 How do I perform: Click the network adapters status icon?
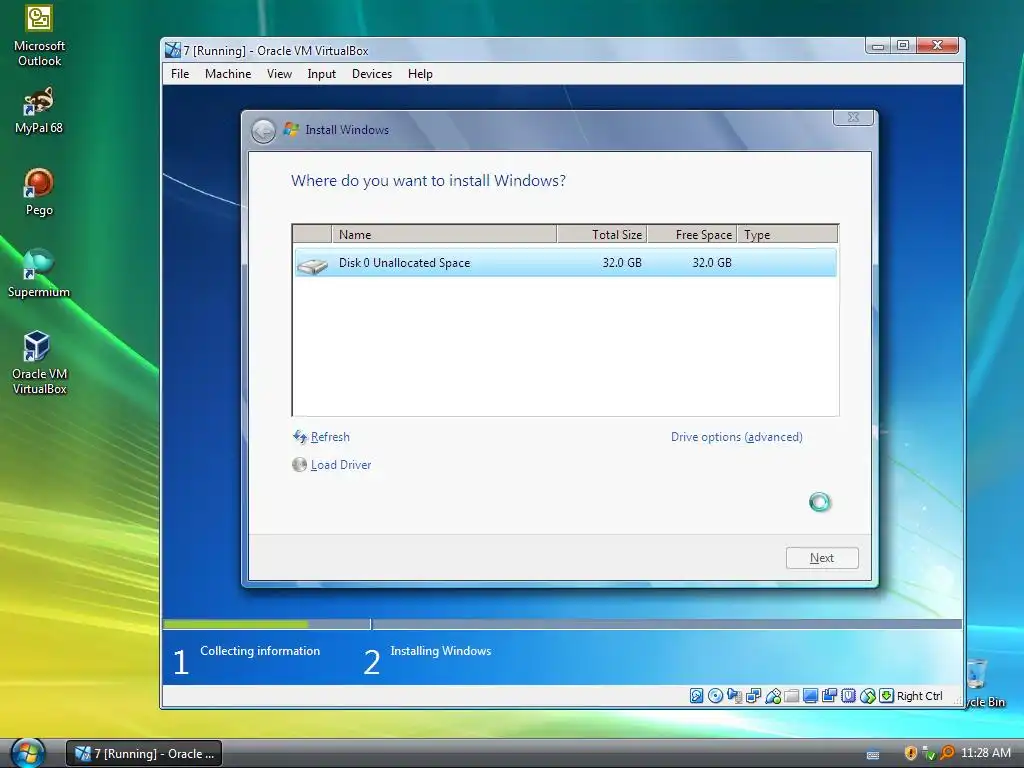(x=754, y=696)
